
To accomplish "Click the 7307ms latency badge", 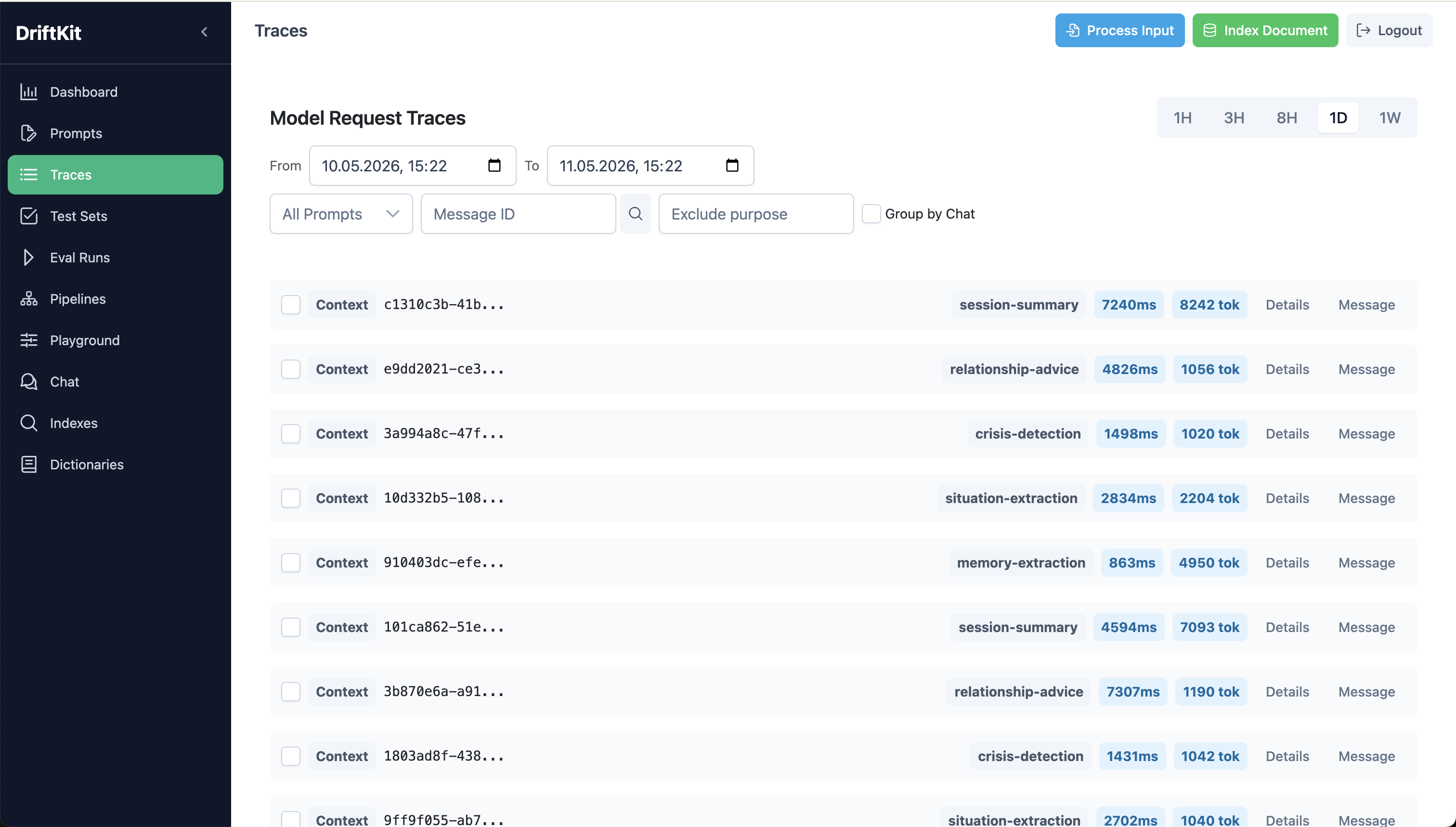I will (1133, 692).
